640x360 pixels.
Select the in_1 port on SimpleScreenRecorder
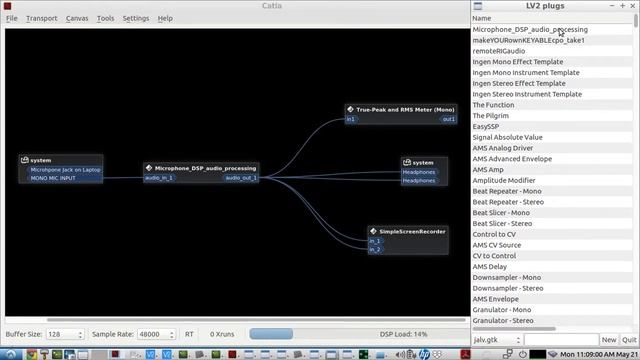point(375,241)
